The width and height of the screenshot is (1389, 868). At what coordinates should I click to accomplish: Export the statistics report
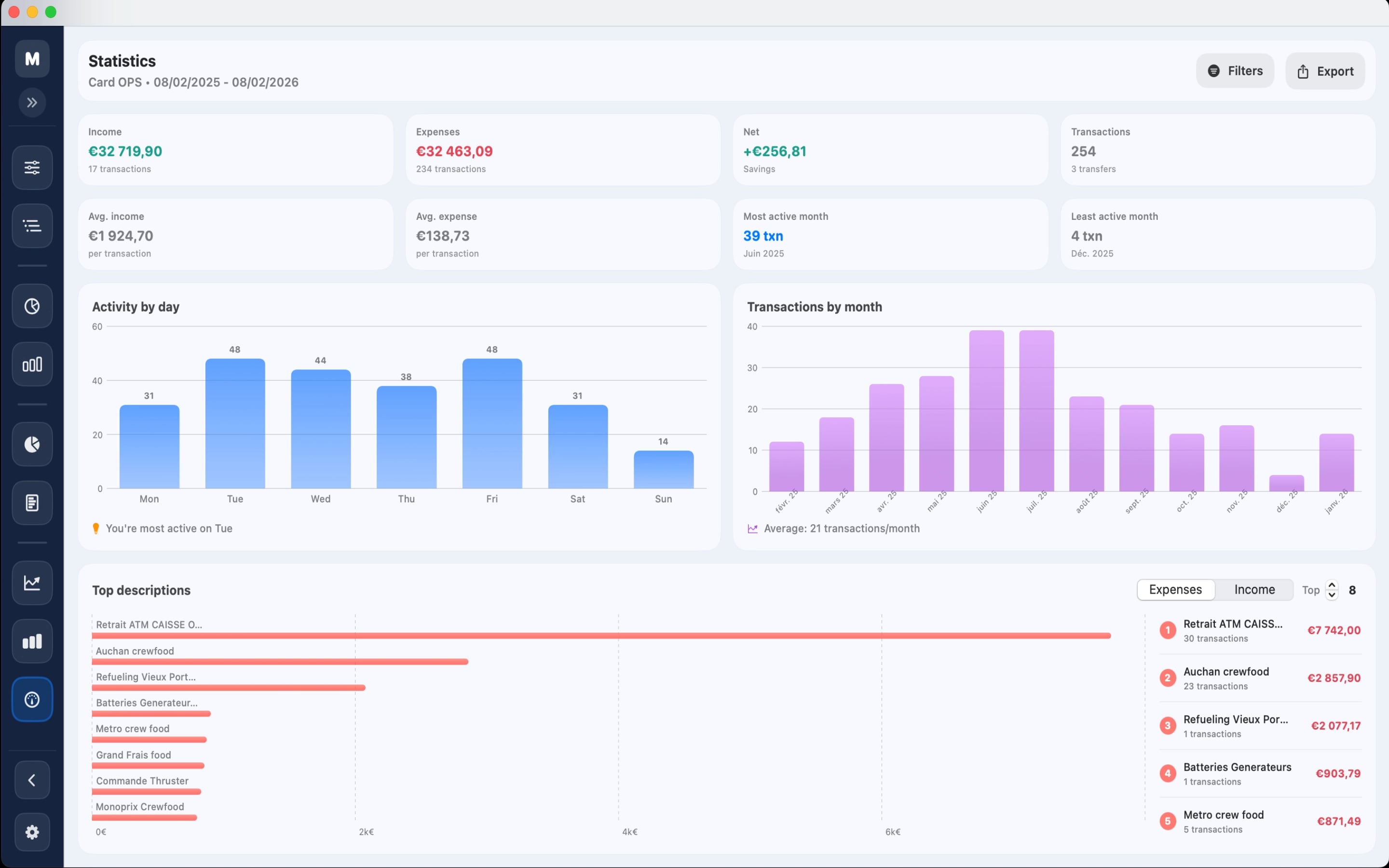pyautogui.click(x=1325, y=70)
